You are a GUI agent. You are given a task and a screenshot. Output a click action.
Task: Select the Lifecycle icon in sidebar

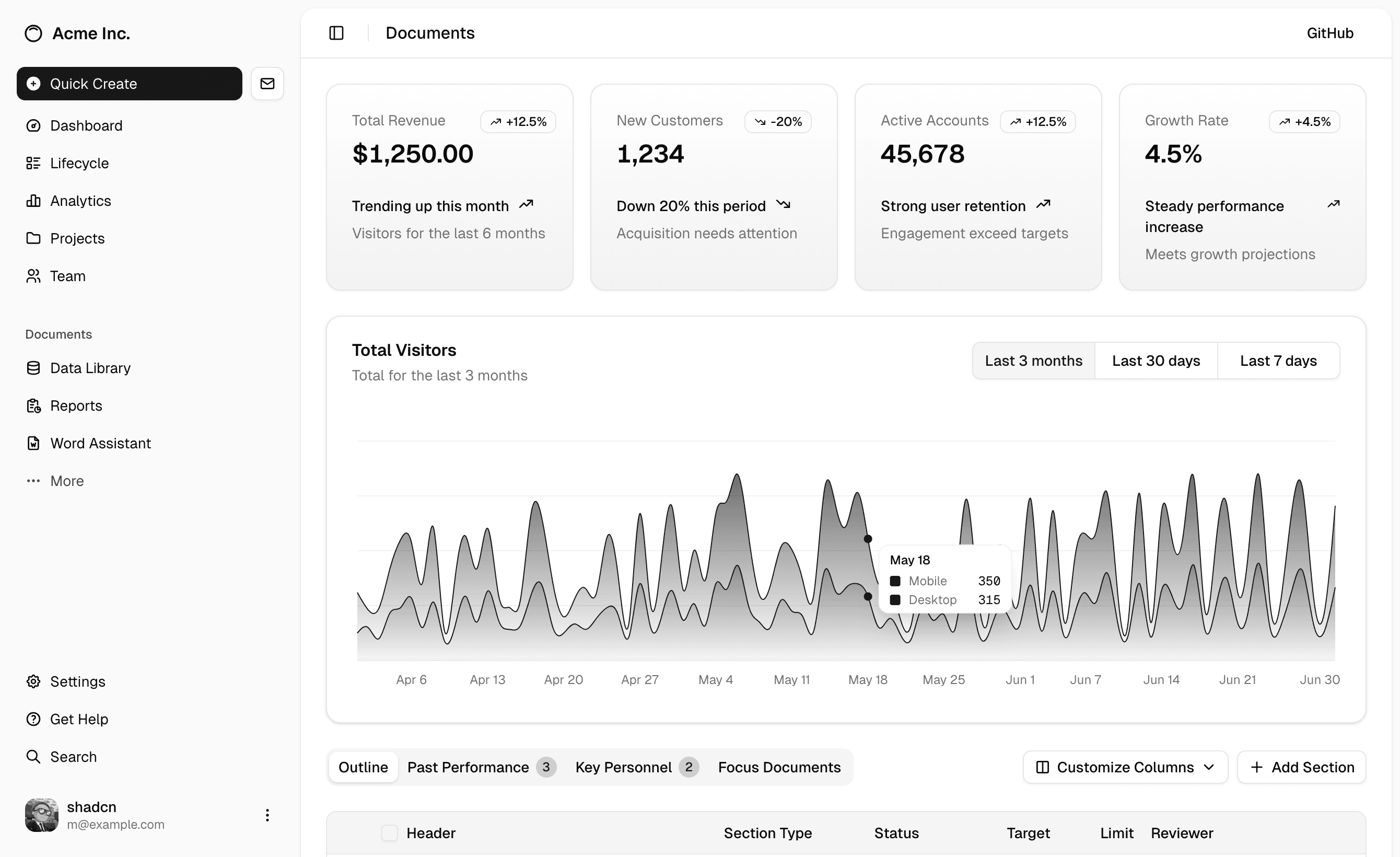pos(33,163)
